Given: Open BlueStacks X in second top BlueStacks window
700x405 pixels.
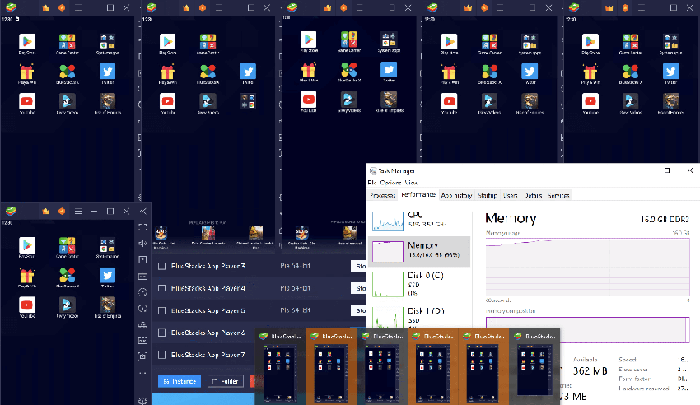Looking at the screenshot, I should pyautogui.click(x=208, y=71).
